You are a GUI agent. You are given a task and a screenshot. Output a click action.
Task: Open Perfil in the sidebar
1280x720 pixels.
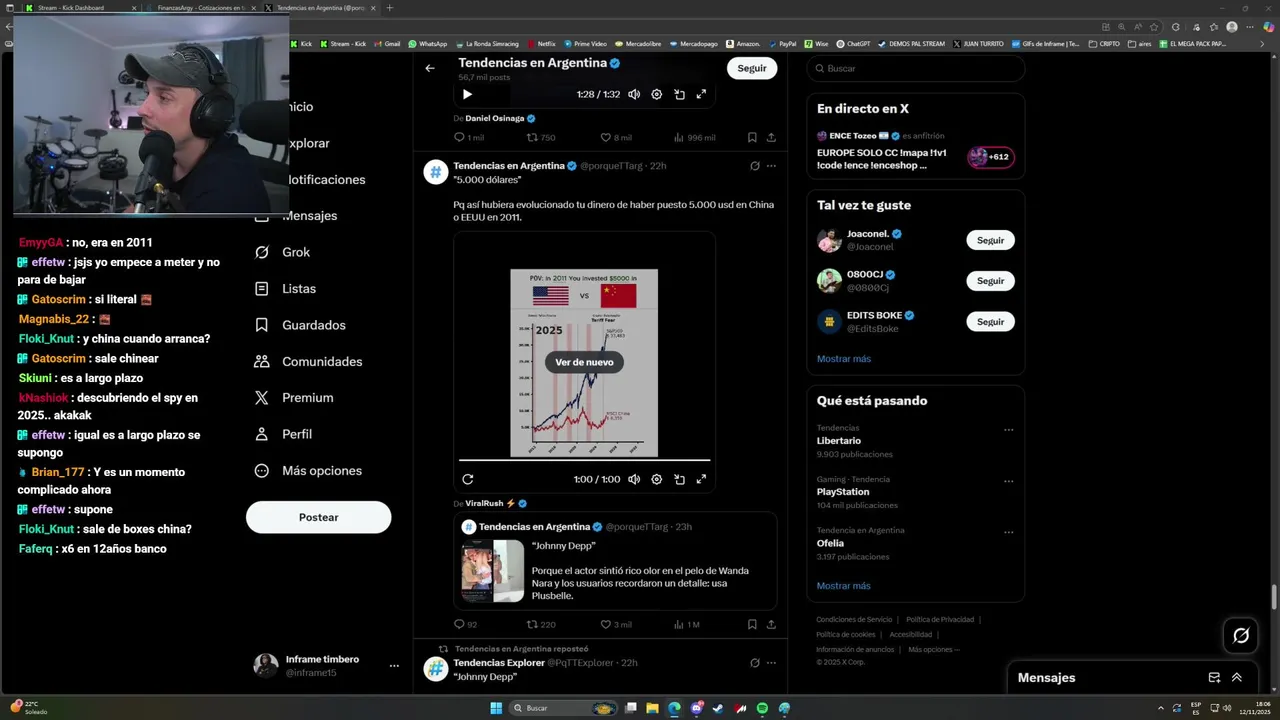(283, 434)
